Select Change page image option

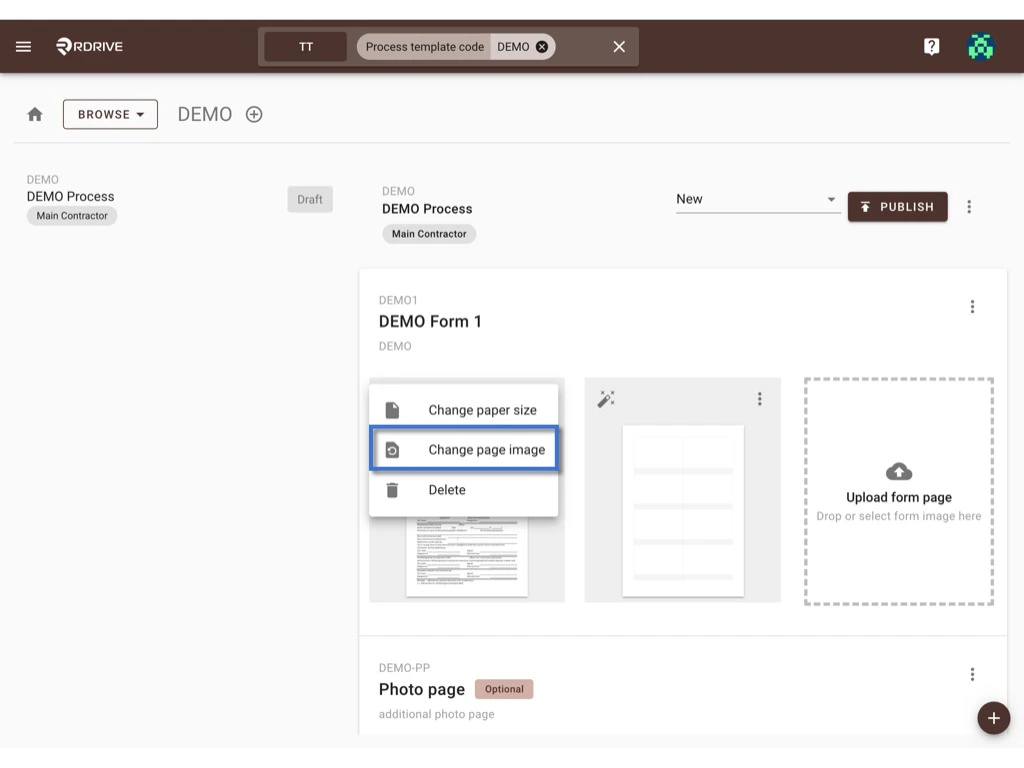[x=464, y=449]
